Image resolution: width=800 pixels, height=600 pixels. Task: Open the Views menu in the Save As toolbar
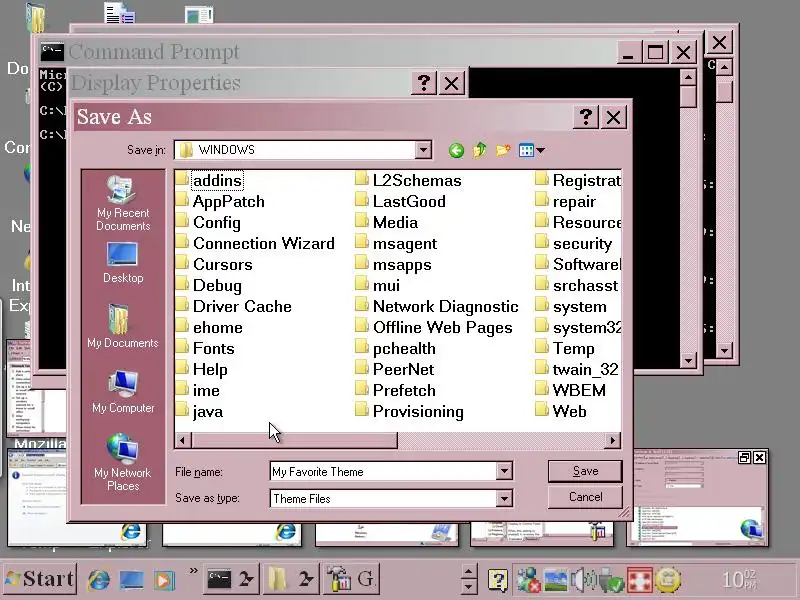531,150
